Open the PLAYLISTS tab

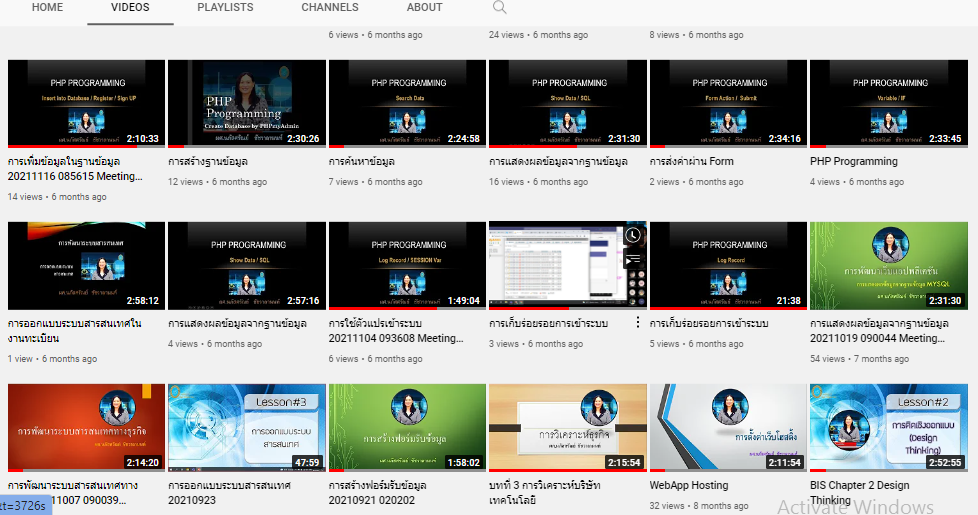[x=225, y=8]
